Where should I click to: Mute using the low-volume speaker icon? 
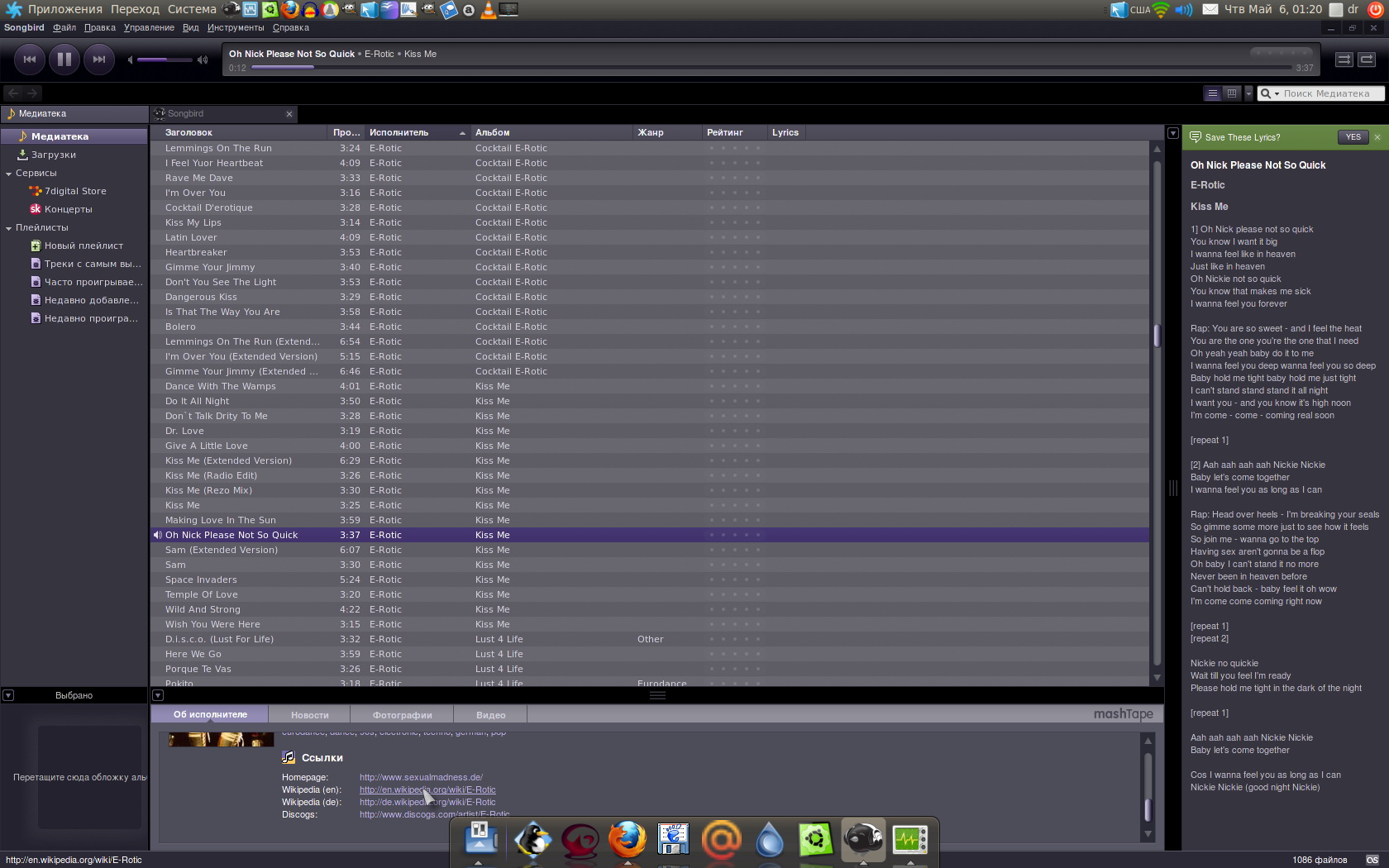pyautogui.click(x=130, y=60)
